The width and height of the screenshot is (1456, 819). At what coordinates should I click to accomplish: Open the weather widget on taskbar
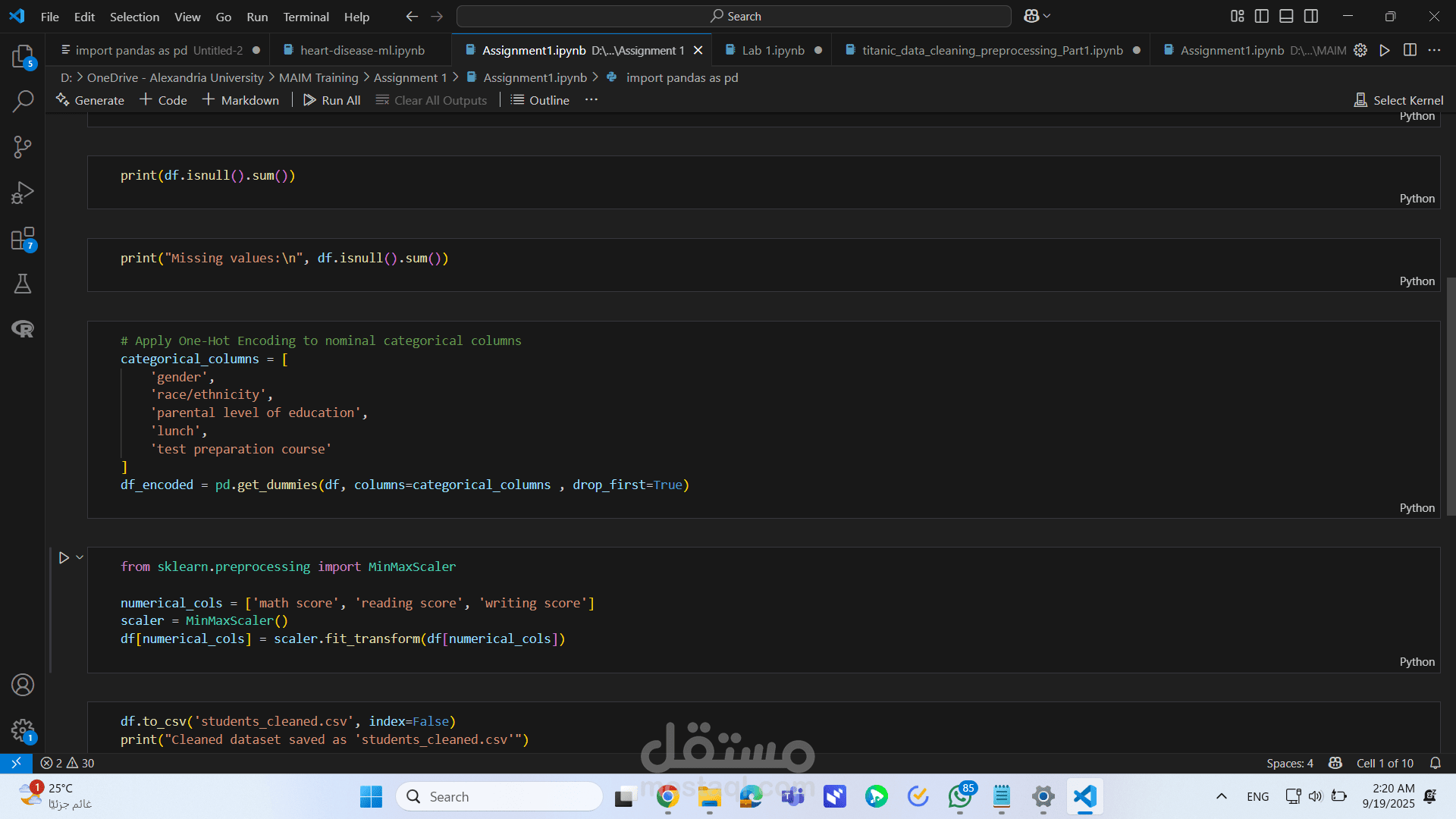(55, 796)
